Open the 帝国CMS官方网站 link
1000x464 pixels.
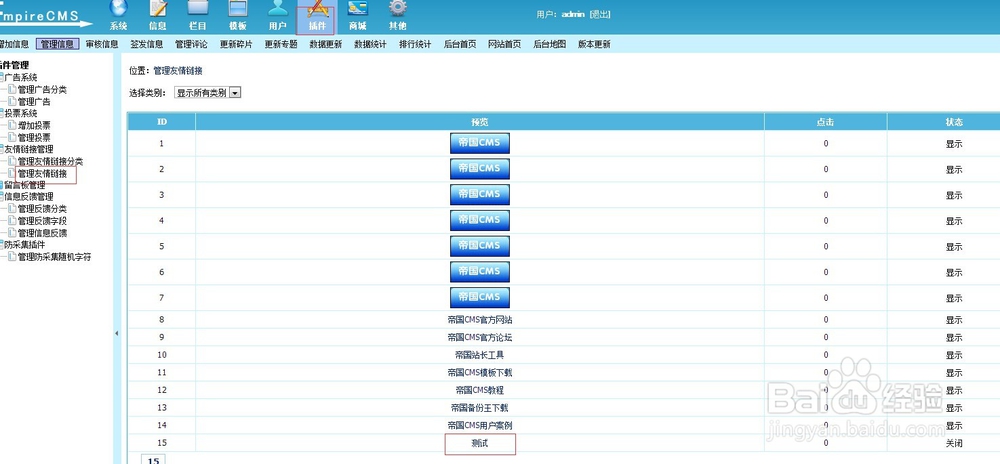480,320
